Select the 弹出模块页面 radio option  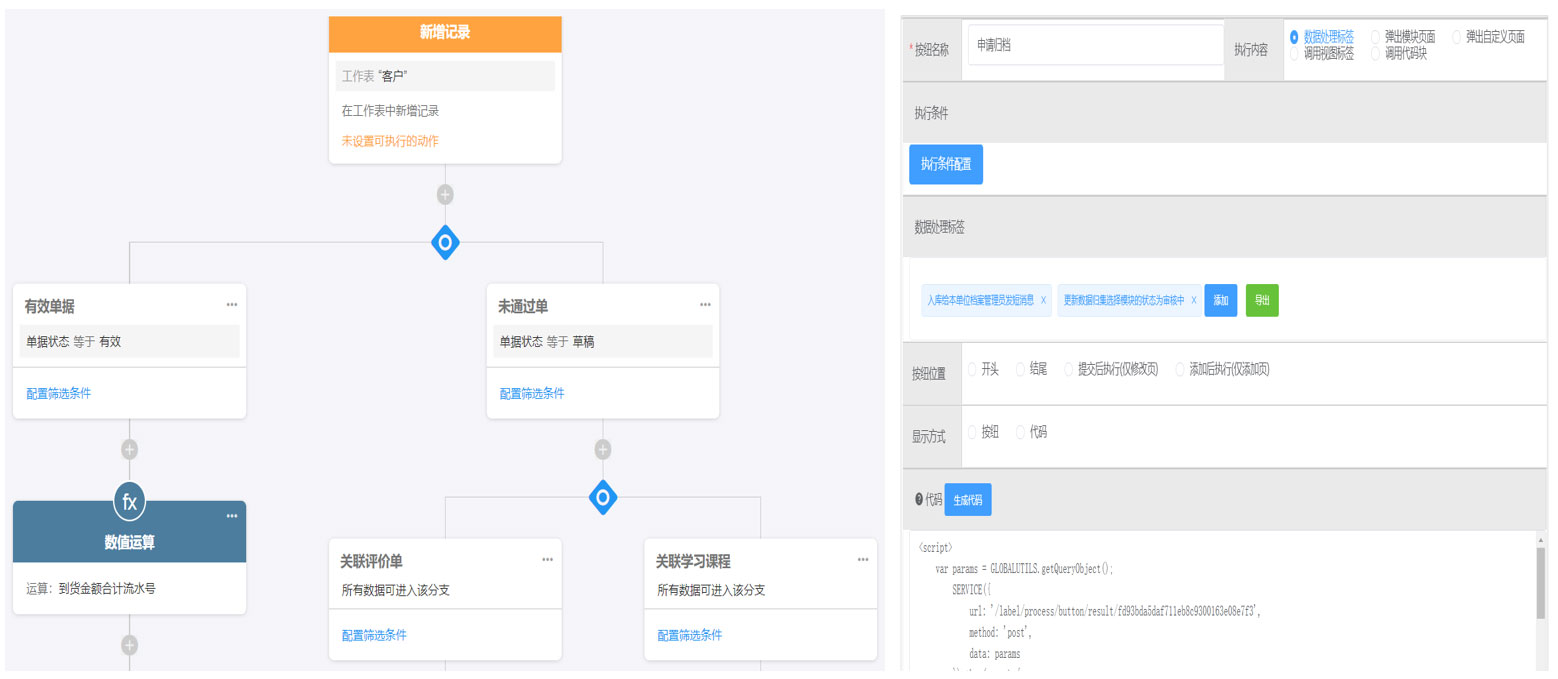pos(1375,37)
